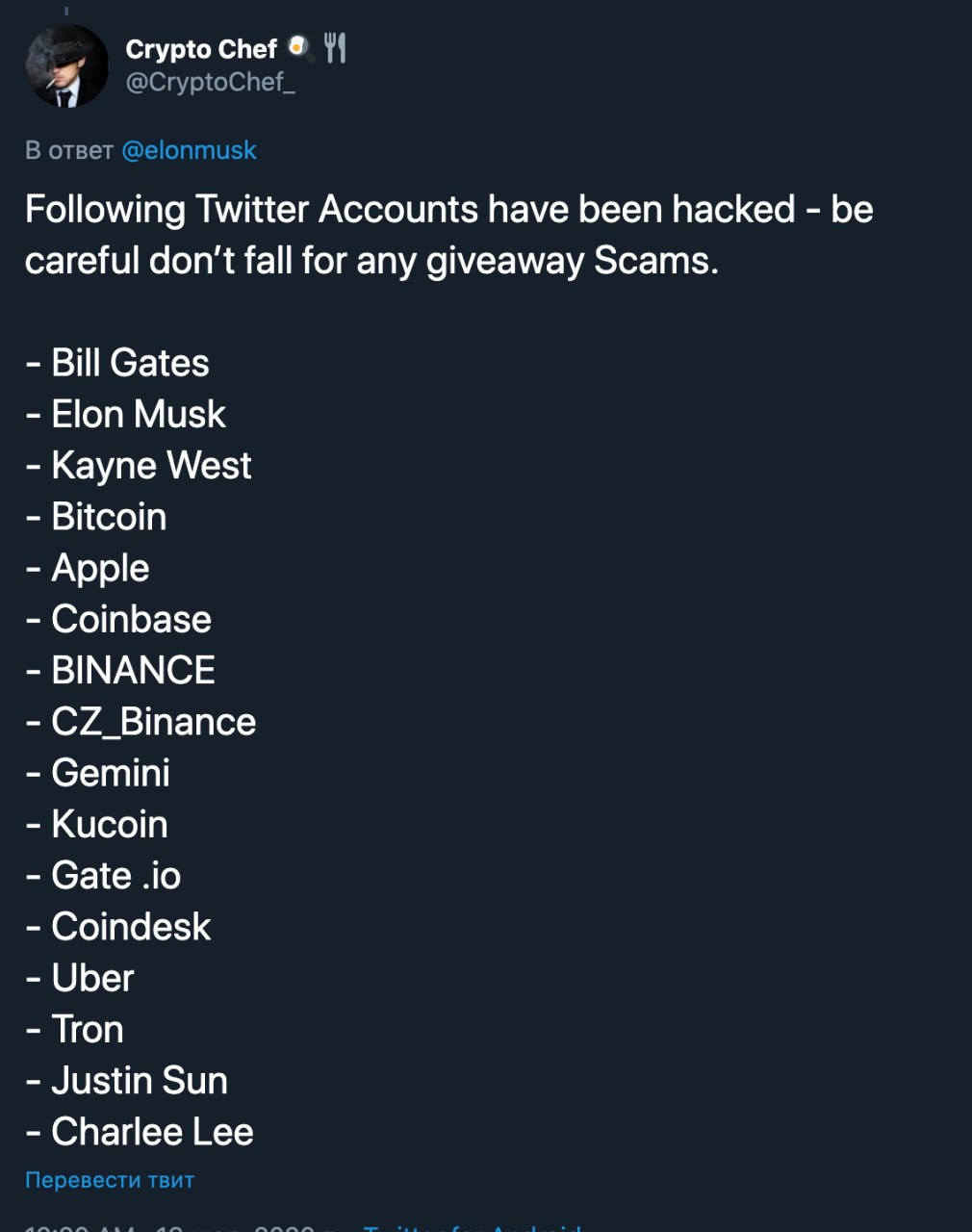The width and height of the screenshot is (972, 1232).
Task: Click the "Charlee Lee" list line
Action: [140, 1132]
